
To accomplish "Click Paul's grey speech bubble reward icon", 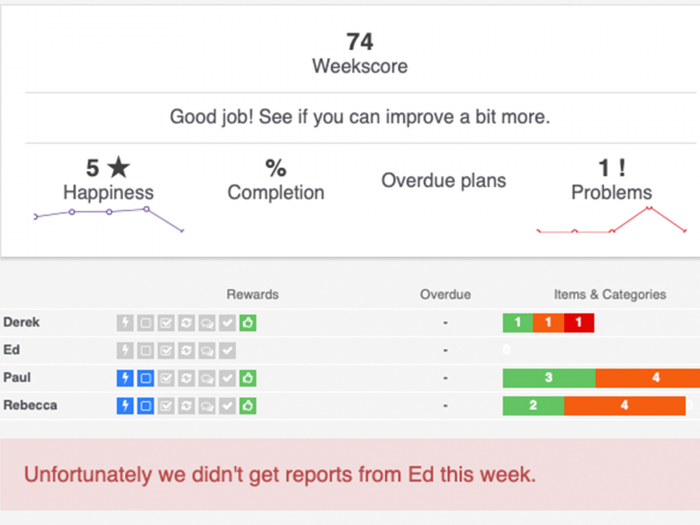I will (207, 378).
